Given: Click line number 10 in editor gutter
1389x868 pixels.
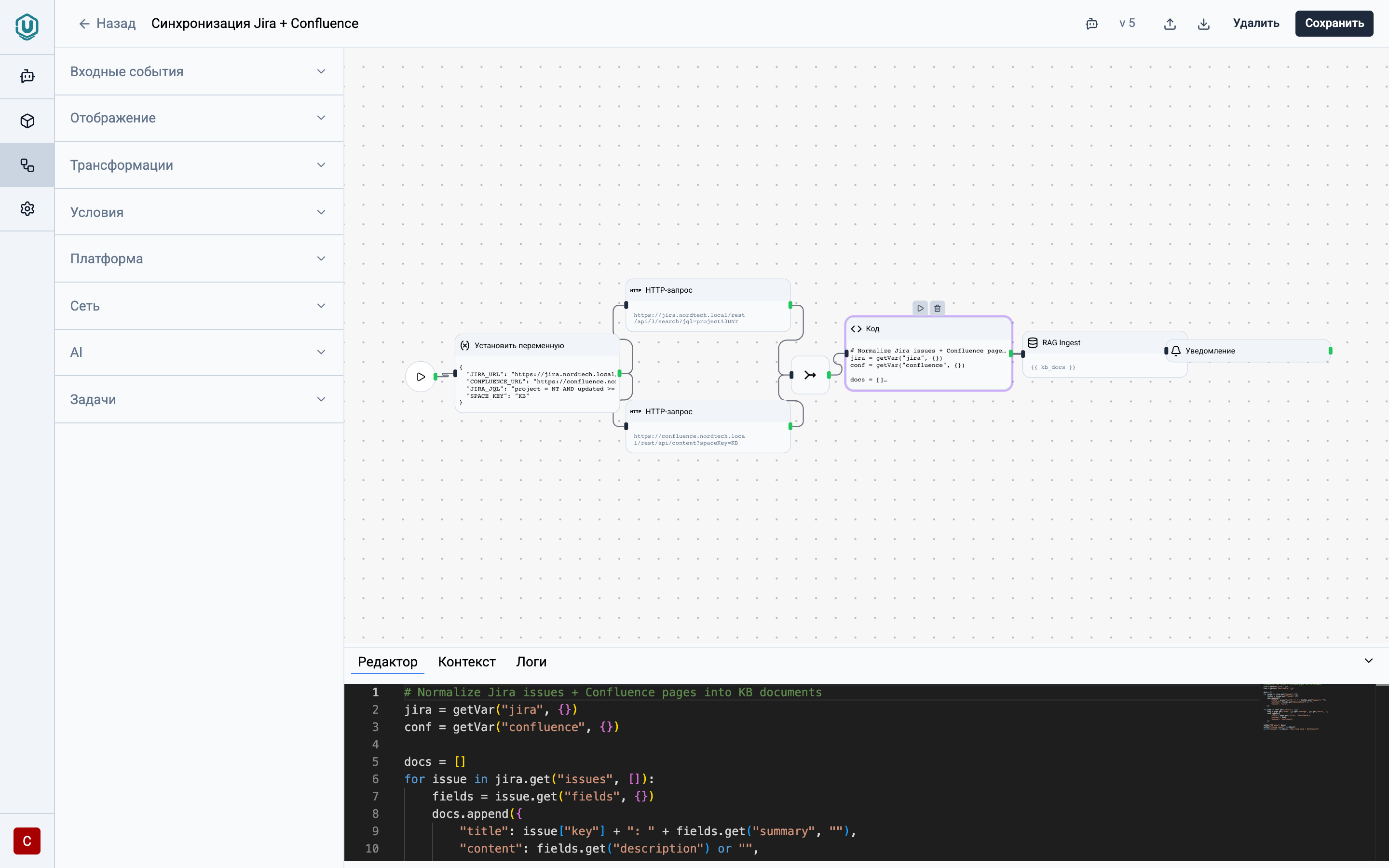Looking at the screenshot, I should tap(372, 849).
